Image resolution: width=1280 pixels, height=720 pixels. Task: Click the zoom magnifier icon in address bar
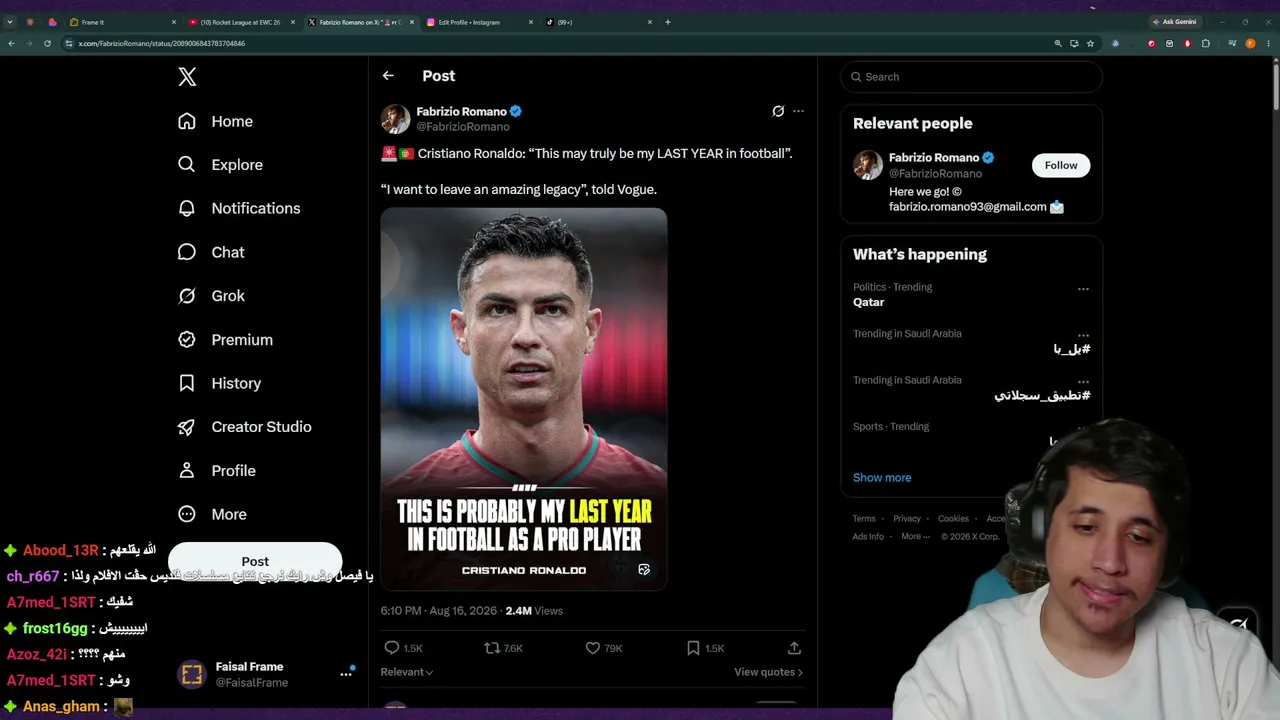point(1058,44)
